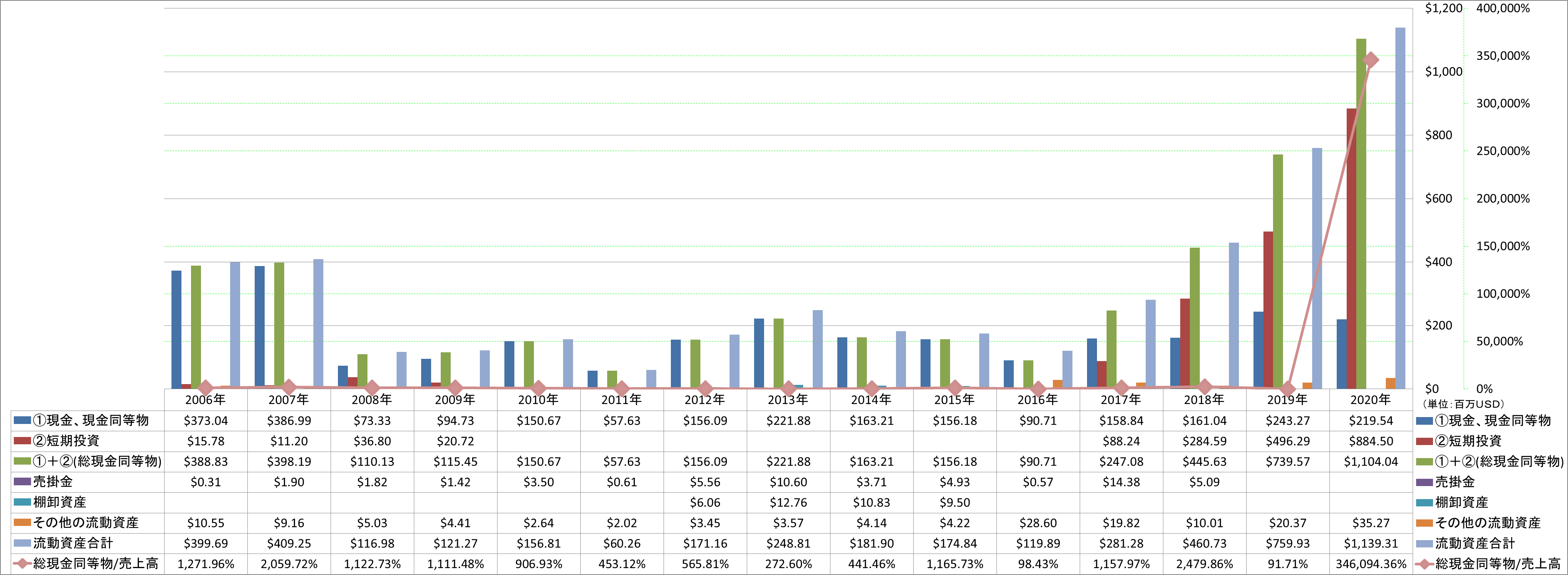Click the $739.57 value for 2019年
1568x575 pixels.
point(1287,462)
